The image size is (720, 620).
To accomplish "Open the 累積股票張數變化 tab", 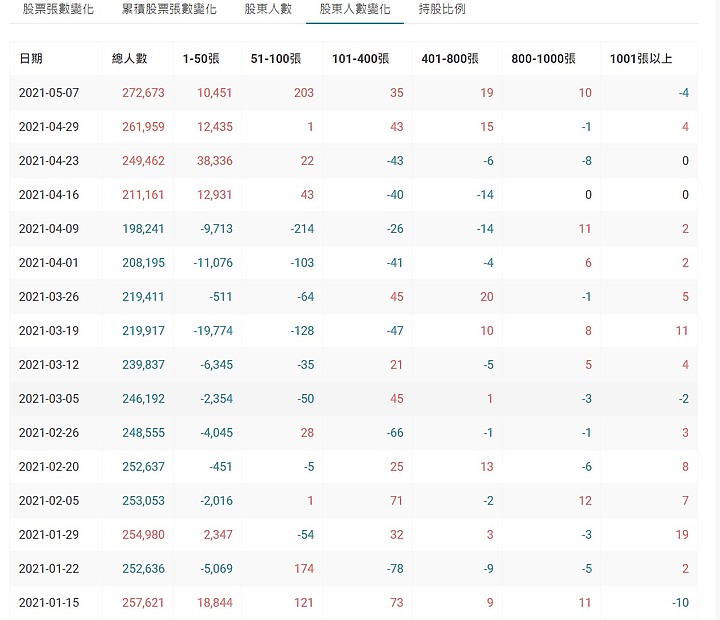I will click(169, 9).
